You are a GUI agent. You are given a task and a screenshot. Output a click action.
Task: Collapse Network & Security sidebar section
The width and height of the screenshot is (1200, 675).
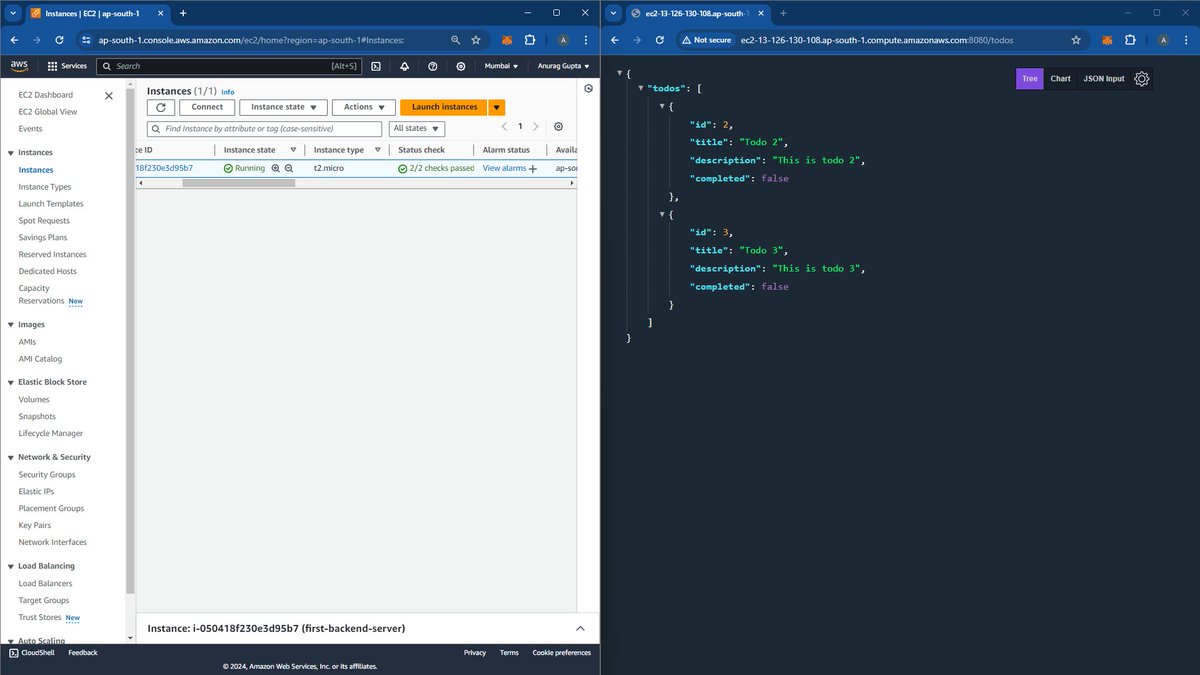tap(11, 457)
